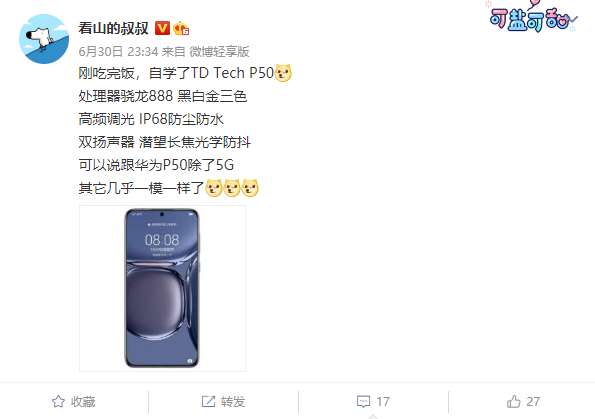
Task: Open the 6月30日 23:34 timestamp link
Action: click(118, 52)
